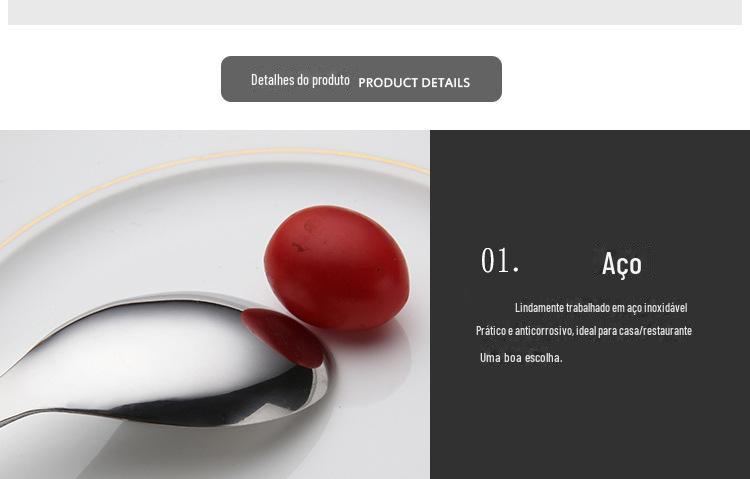Click 'Uma boa escolha.' text
This screenshot has width=750, height=479.
point(521,357)
